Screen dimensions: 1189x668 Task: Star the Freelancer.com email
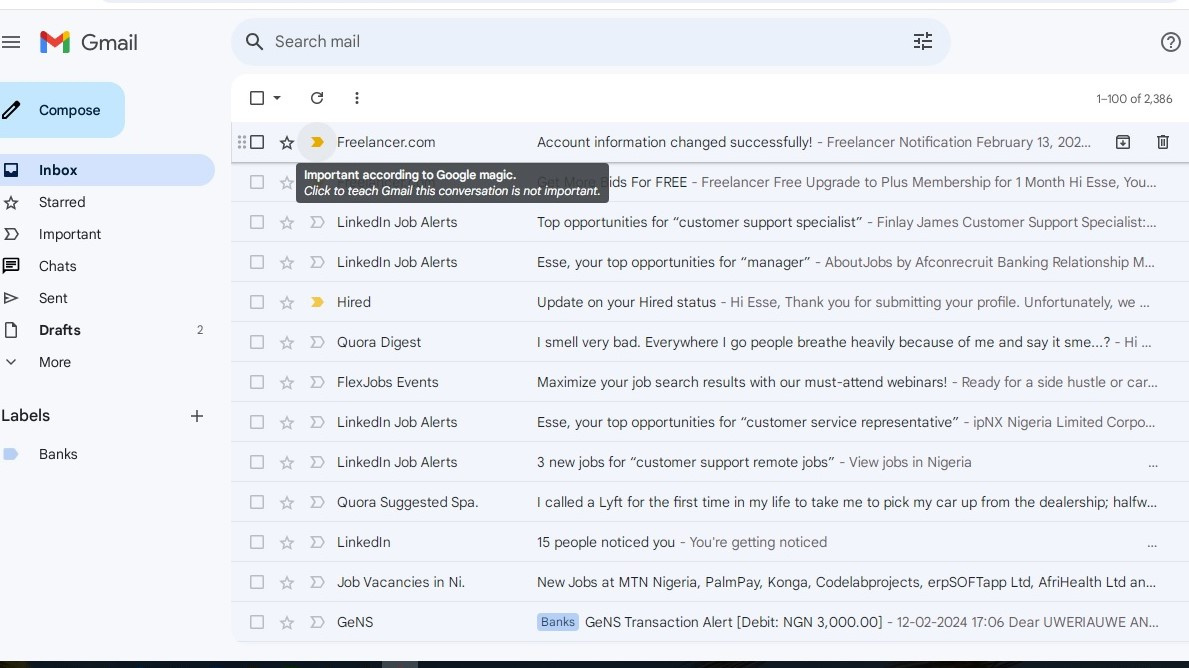(x=287, y=143)
